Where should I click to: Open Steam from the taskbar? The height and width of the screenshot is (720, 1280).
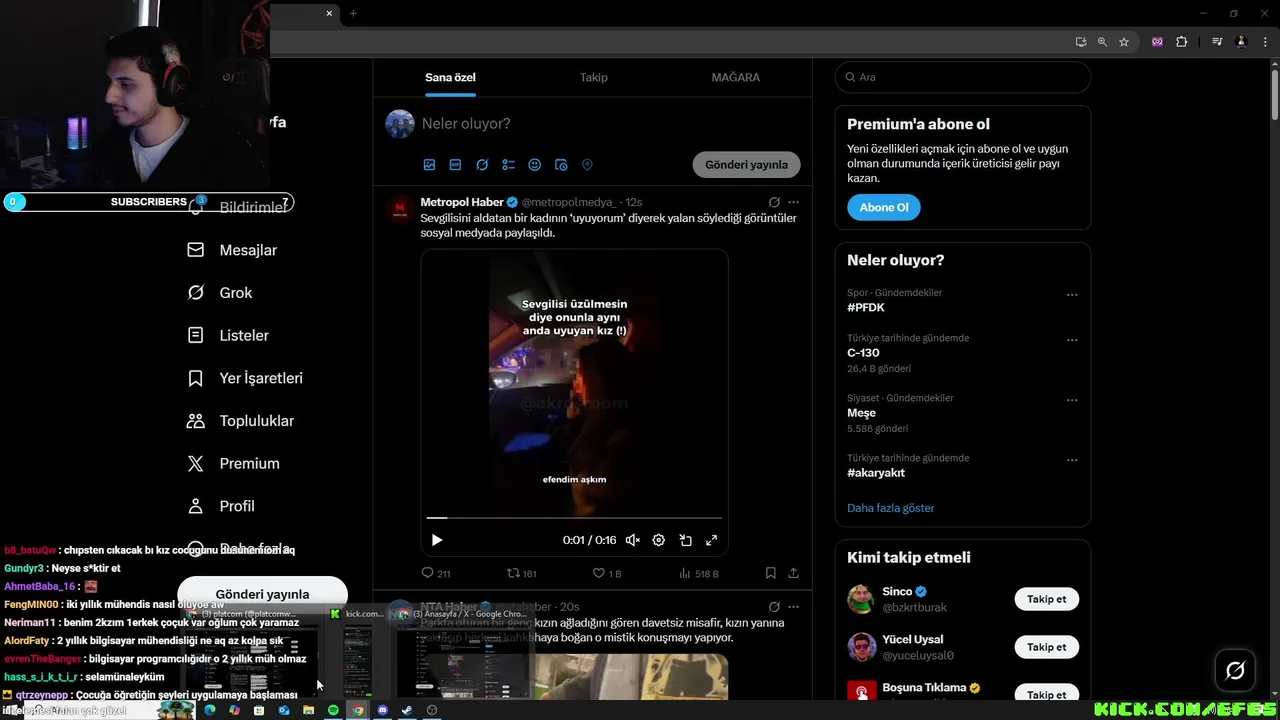[x=407, y=710]
